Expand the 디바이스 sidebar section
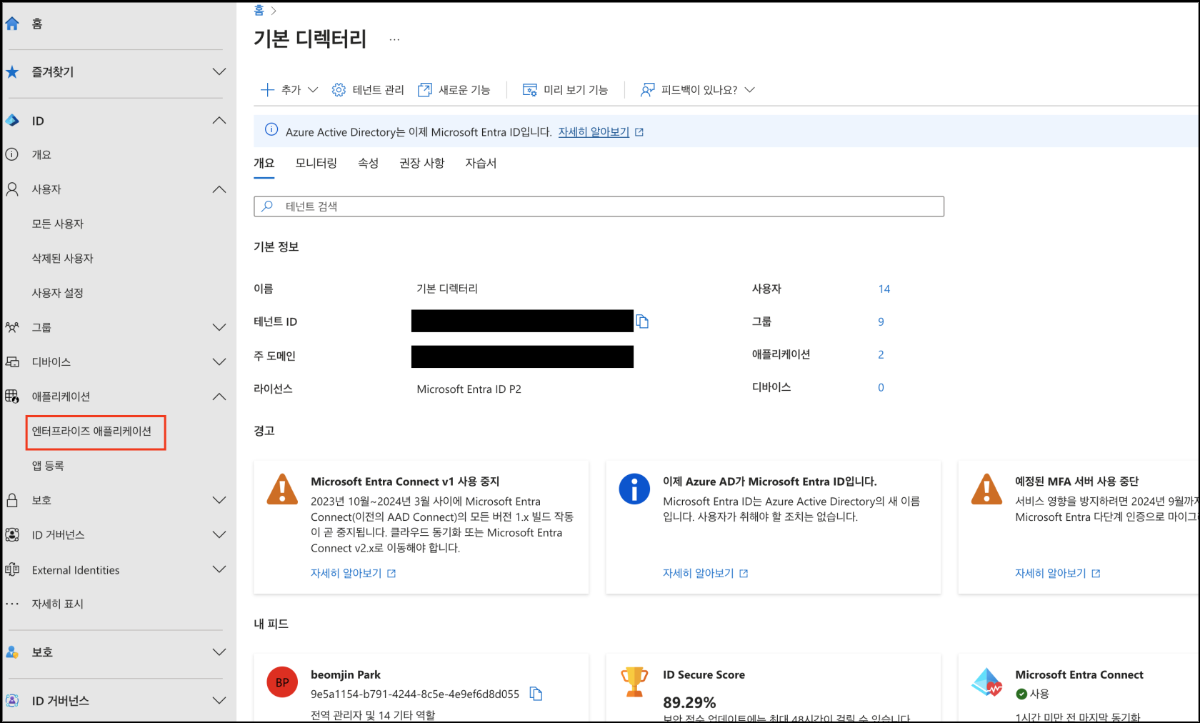1200x723 pixels. [220, 362]
